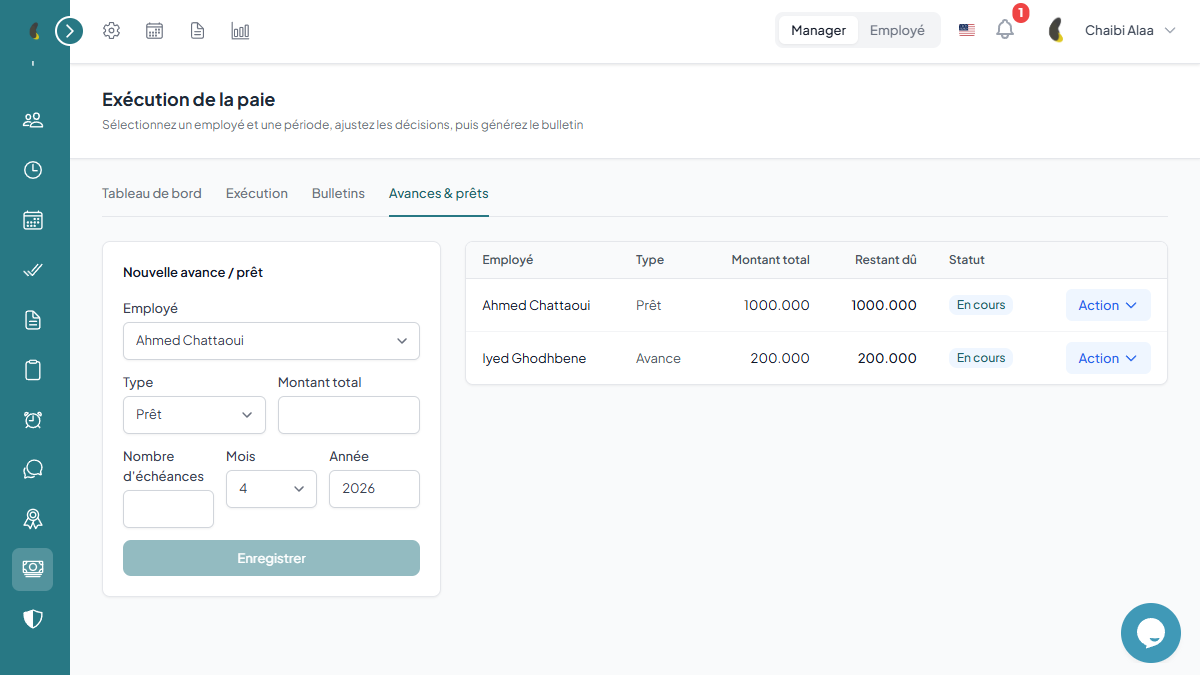Click the notification bell icon
Image resolution: width=1200 pixels, height=675 pixels.
1005,30
